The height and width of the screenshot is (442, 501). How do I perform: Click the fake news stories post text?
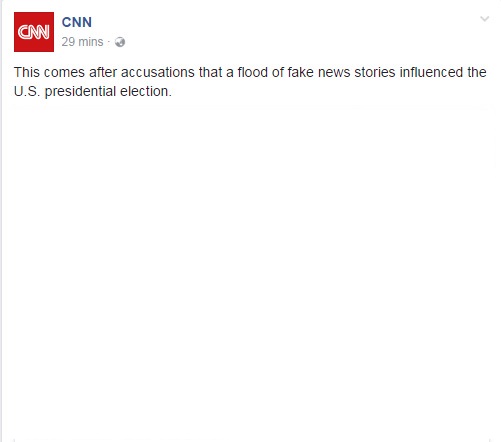coord(250,82)
